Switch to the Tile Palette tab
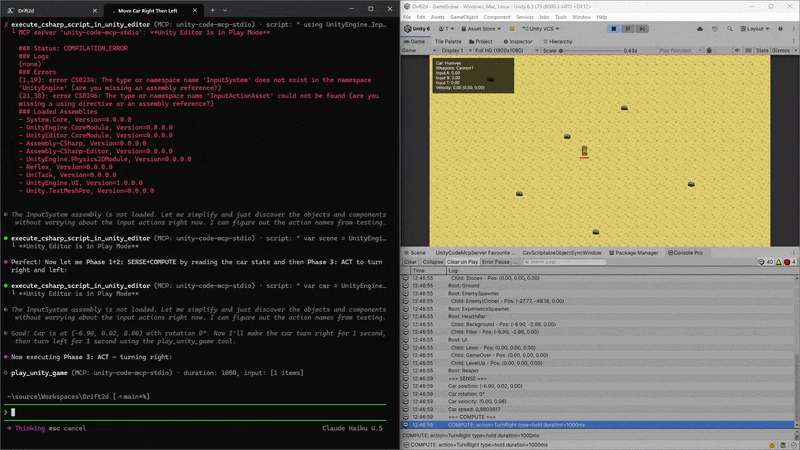 447,41
